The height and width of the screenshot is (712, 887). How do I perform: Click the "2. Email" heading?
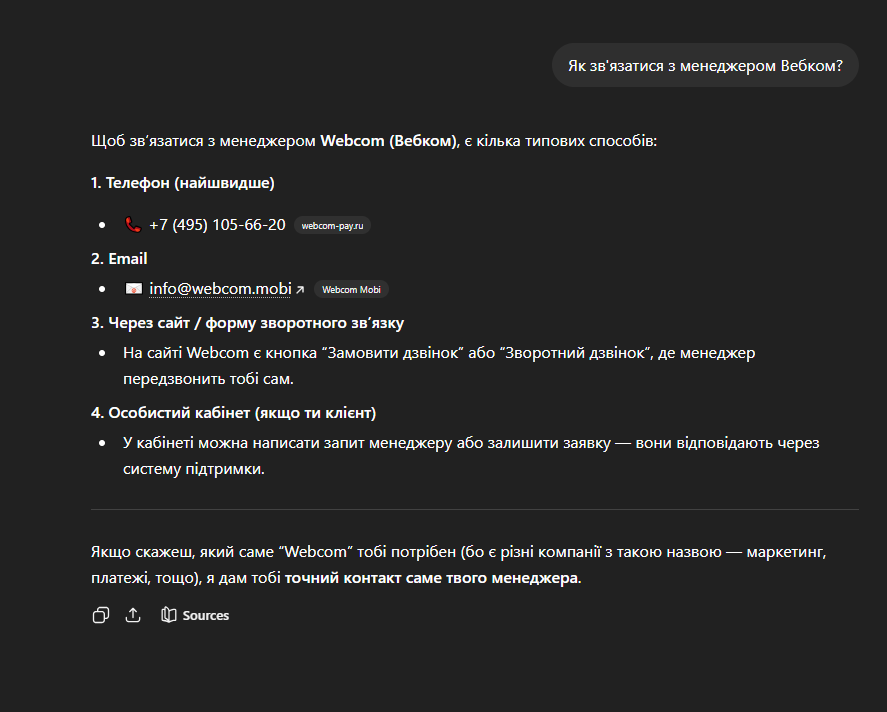click(x=119, y=258)
